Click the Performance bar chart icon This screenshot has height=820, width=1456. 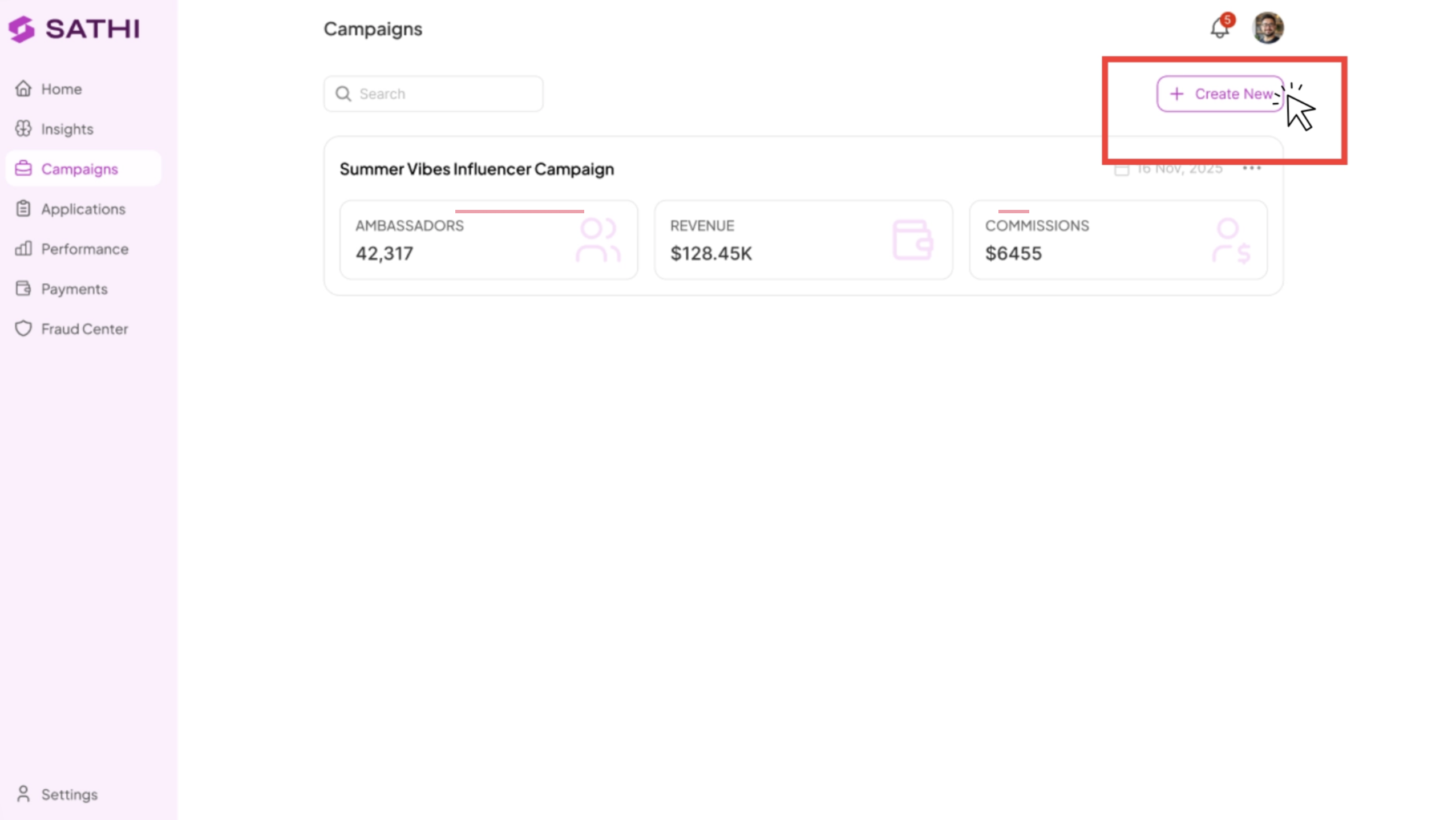[23, 249]
